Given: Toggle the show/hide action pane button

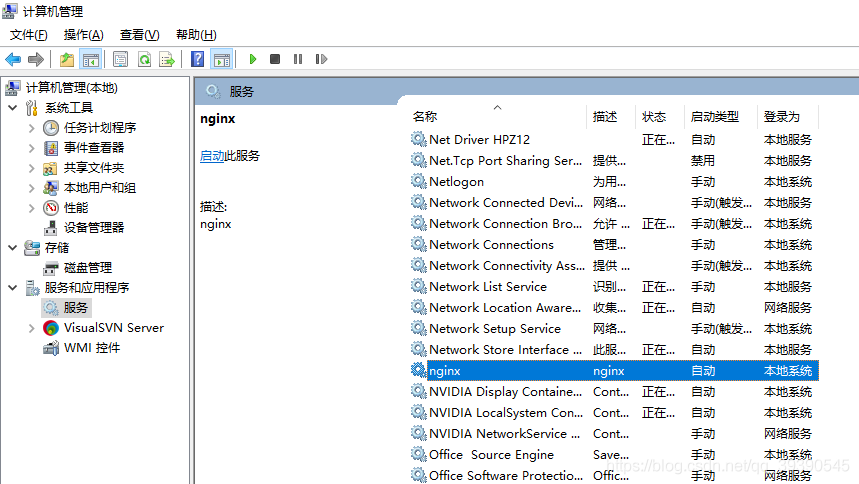Looking at the screenshot, I should (221, 60).
